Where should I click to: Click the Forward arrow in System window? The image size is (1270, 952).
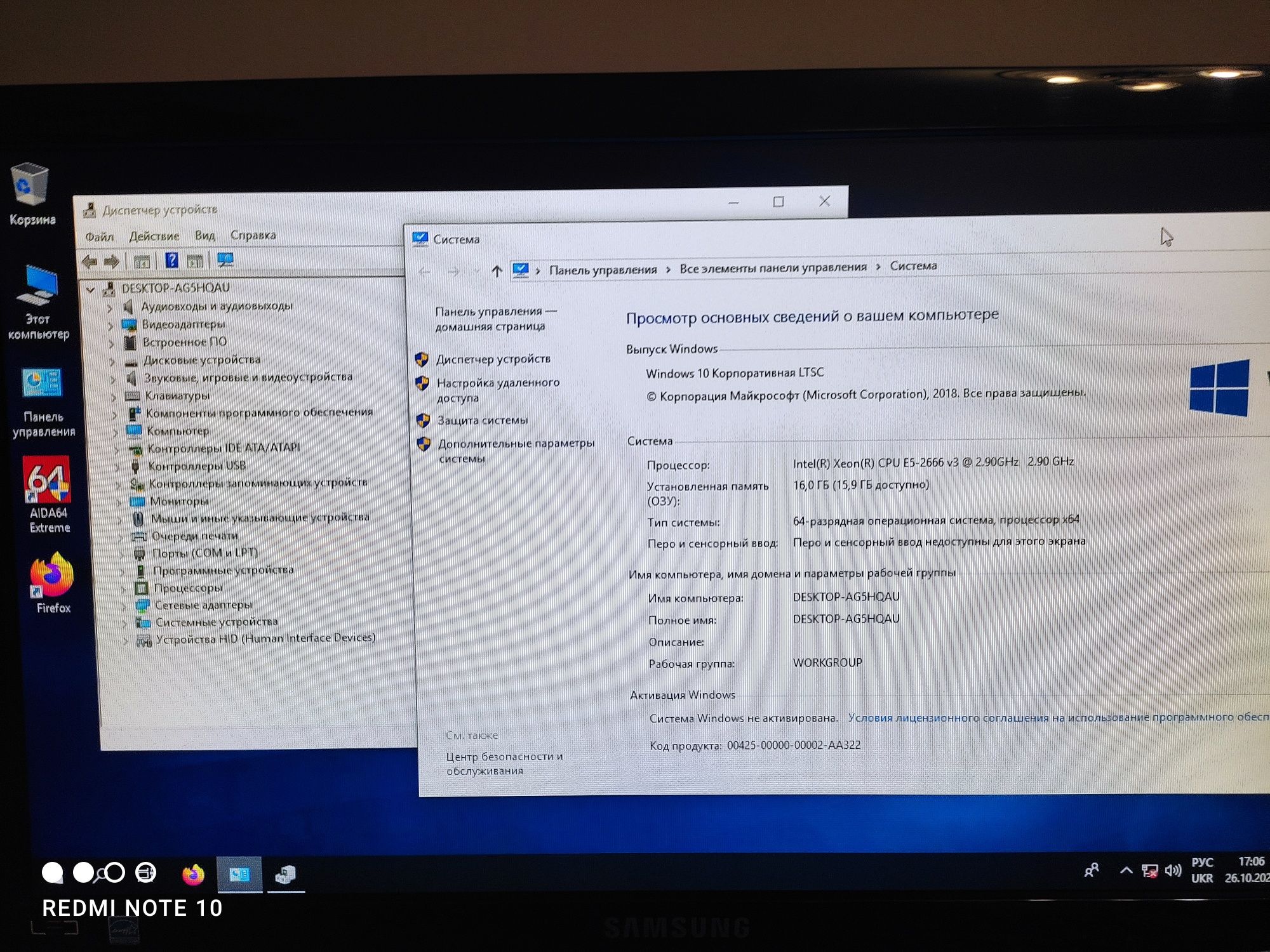[x=453, y=272]
